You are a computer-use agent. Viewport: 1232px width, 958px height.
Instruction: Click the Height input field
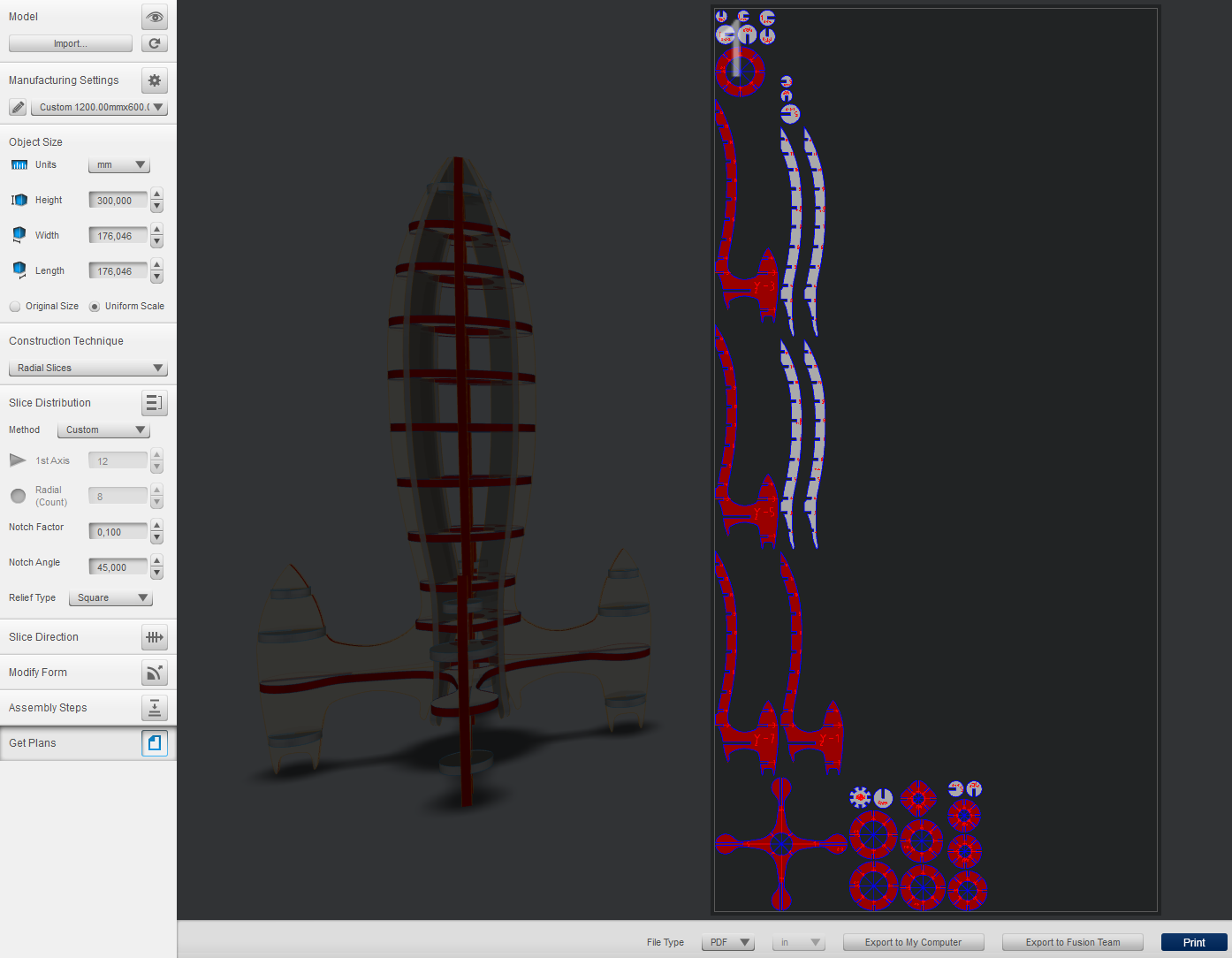click(x=118, y=201)
